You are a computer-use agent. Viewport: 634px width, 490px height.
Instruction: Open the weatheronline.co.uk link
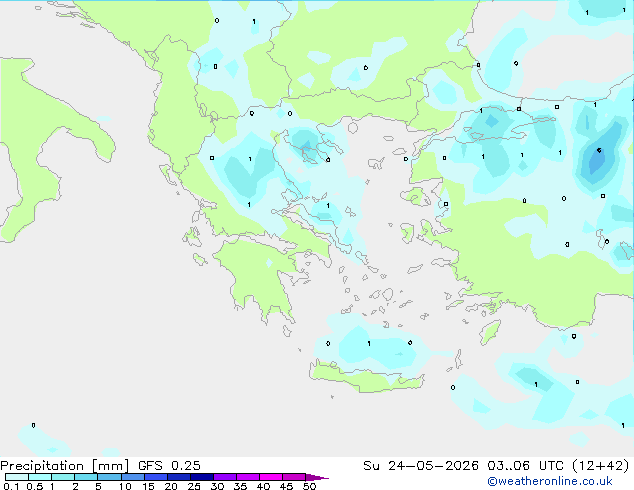[550, 481]
